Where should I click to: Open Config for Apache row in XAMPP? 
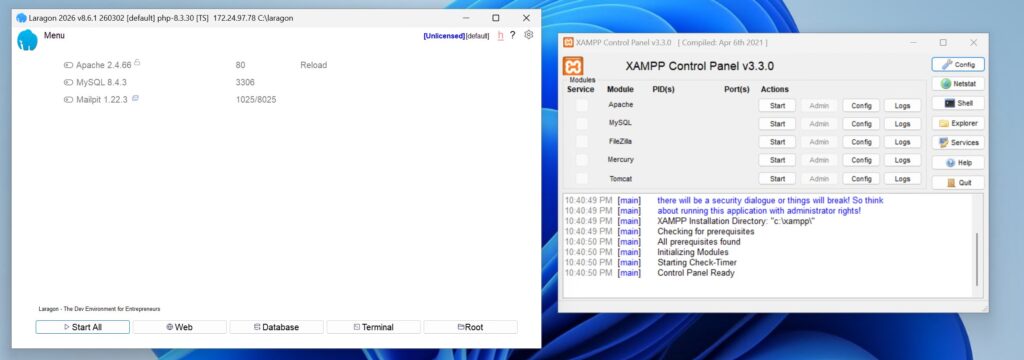coord(861,105)
